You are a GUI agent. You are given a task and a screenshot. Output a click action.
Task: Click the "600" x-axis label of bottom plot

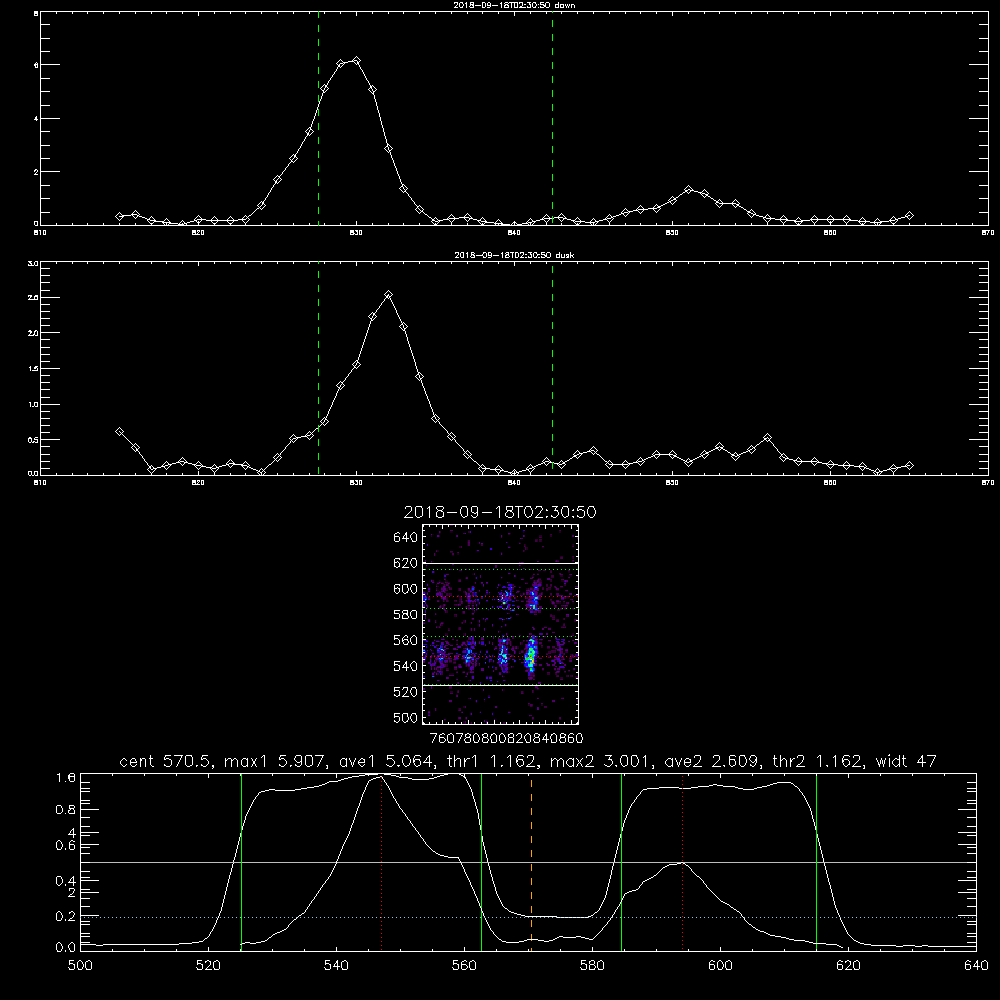[721, 966]
